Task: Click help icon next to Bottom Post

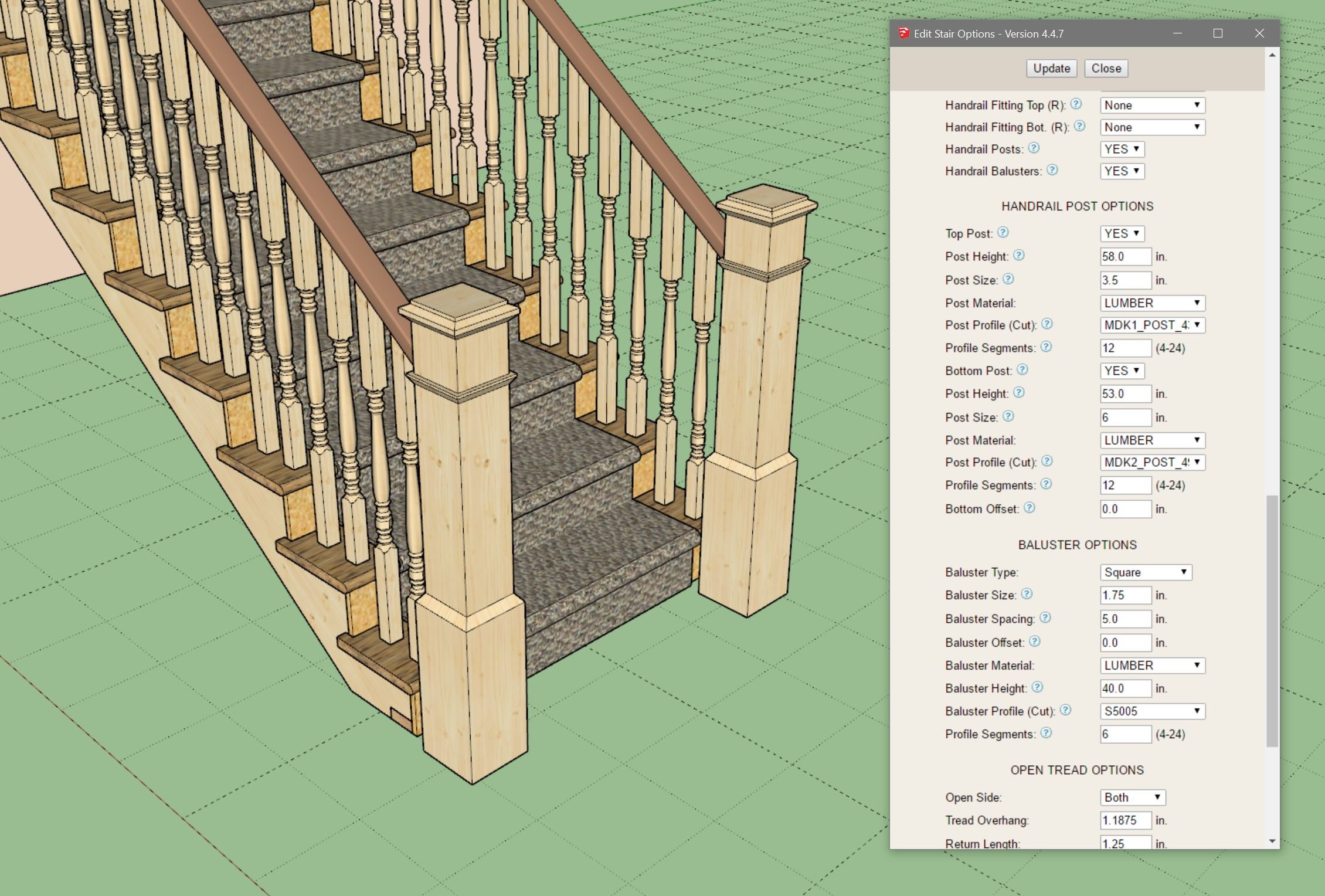Action: pos(1022,370)
